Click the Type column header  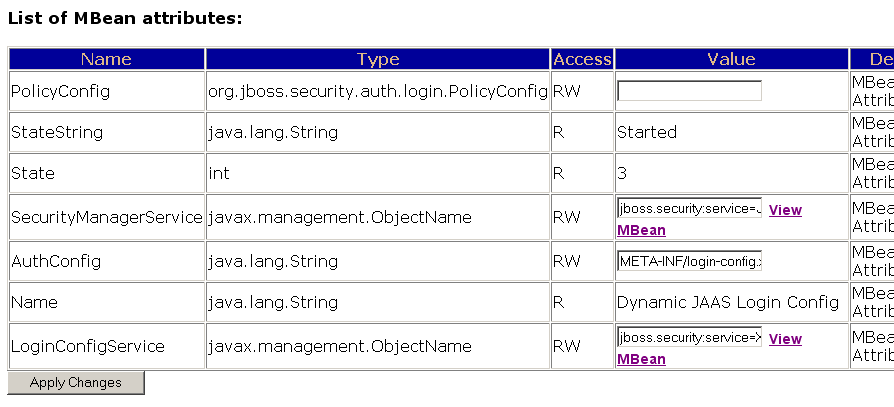pos(377,59)
